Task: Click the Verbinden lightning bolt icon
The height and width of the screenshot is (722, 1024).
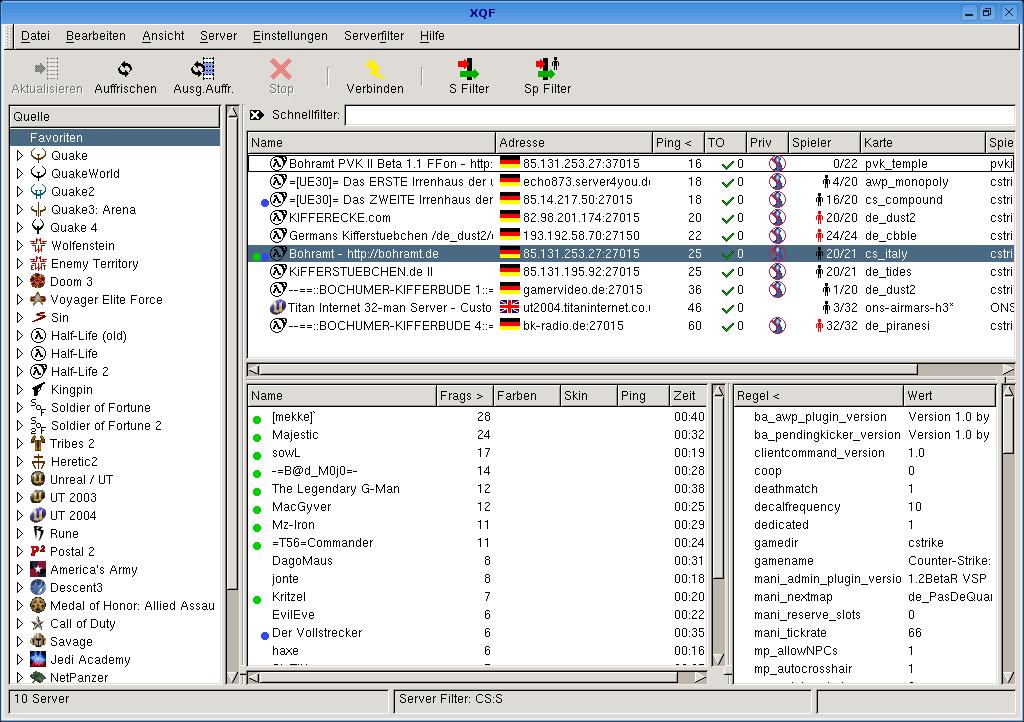Action: click(374, 69)
